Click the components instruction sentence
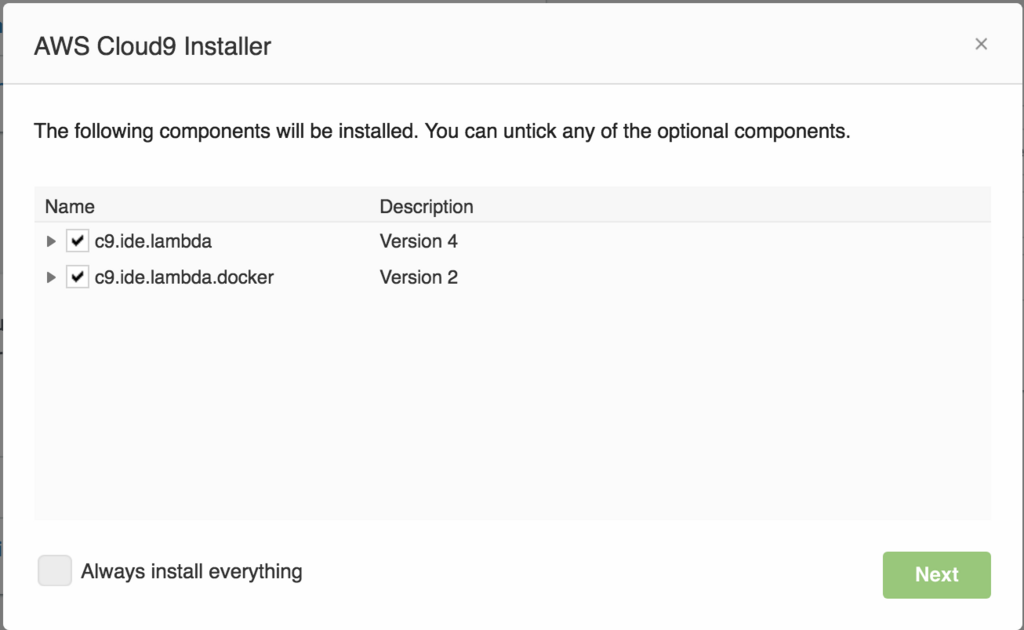 442,131
